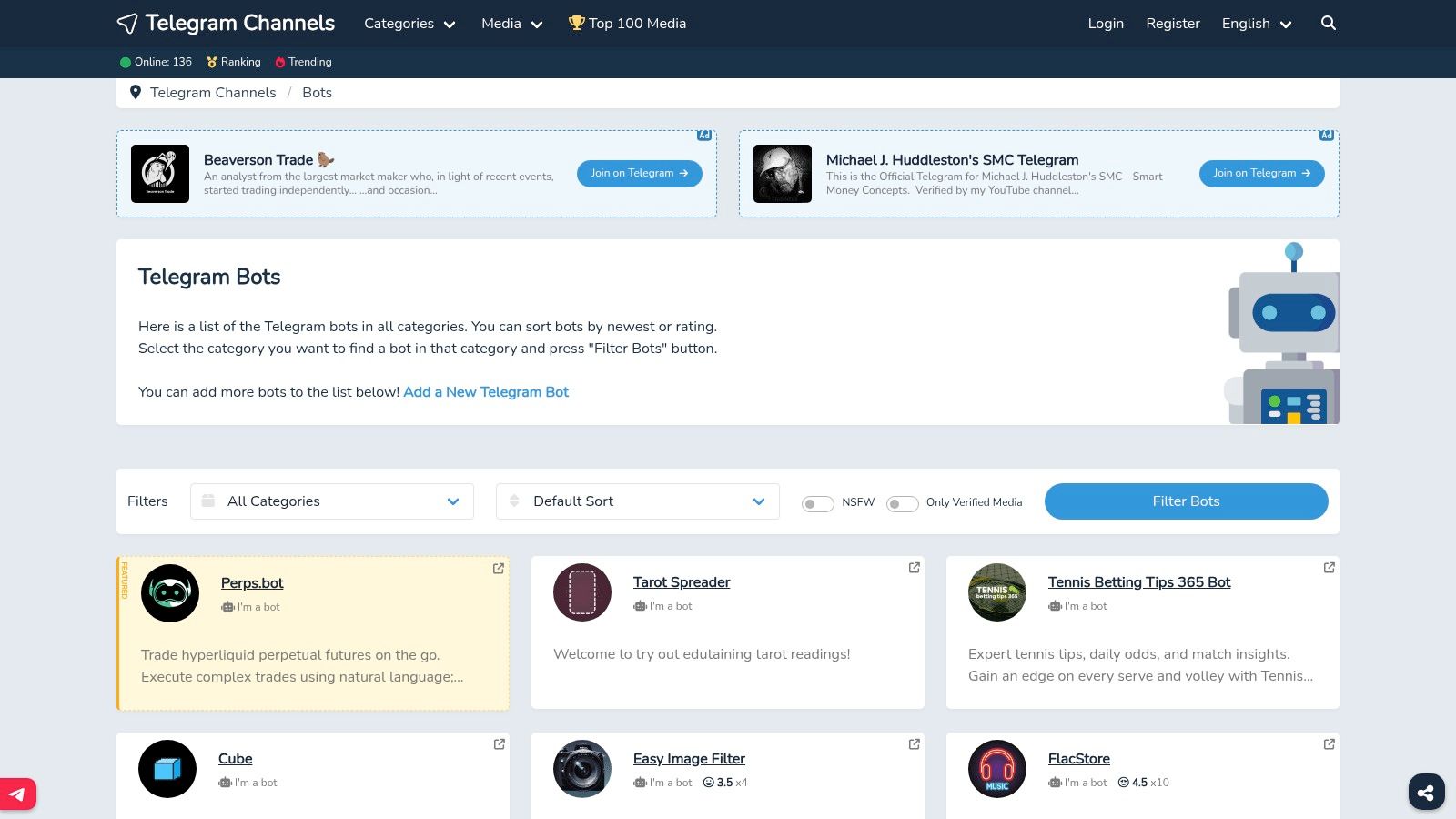Click the 3.5 rating on Easy Image Filter
Screen dimensions: 1456x819
(x=725, y=783)
